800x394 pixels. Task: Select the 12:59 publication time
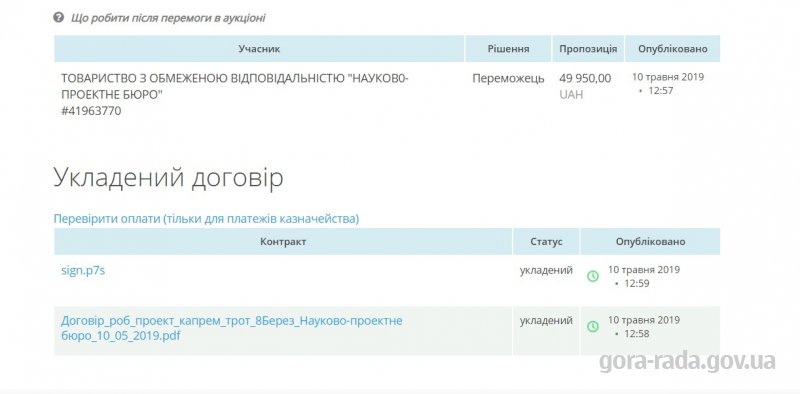click(637, 283)
